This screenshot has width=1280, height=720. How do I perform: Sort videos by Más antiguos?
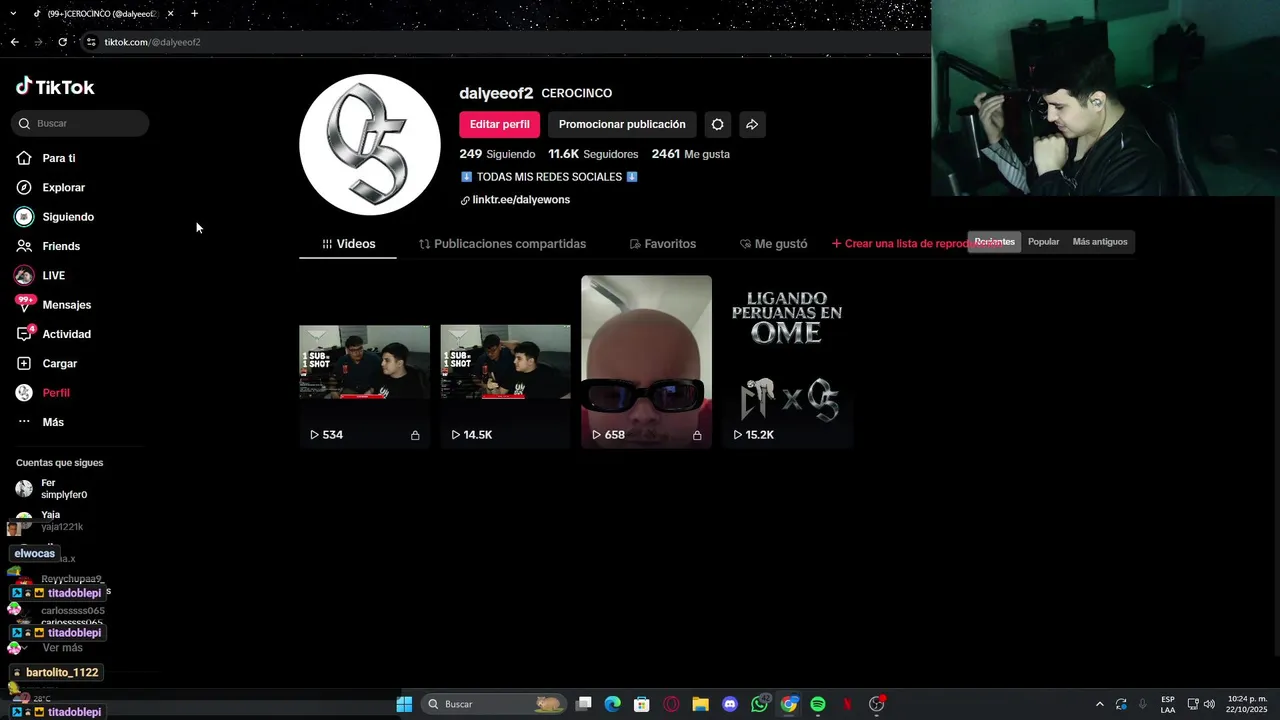point(1099,242)
